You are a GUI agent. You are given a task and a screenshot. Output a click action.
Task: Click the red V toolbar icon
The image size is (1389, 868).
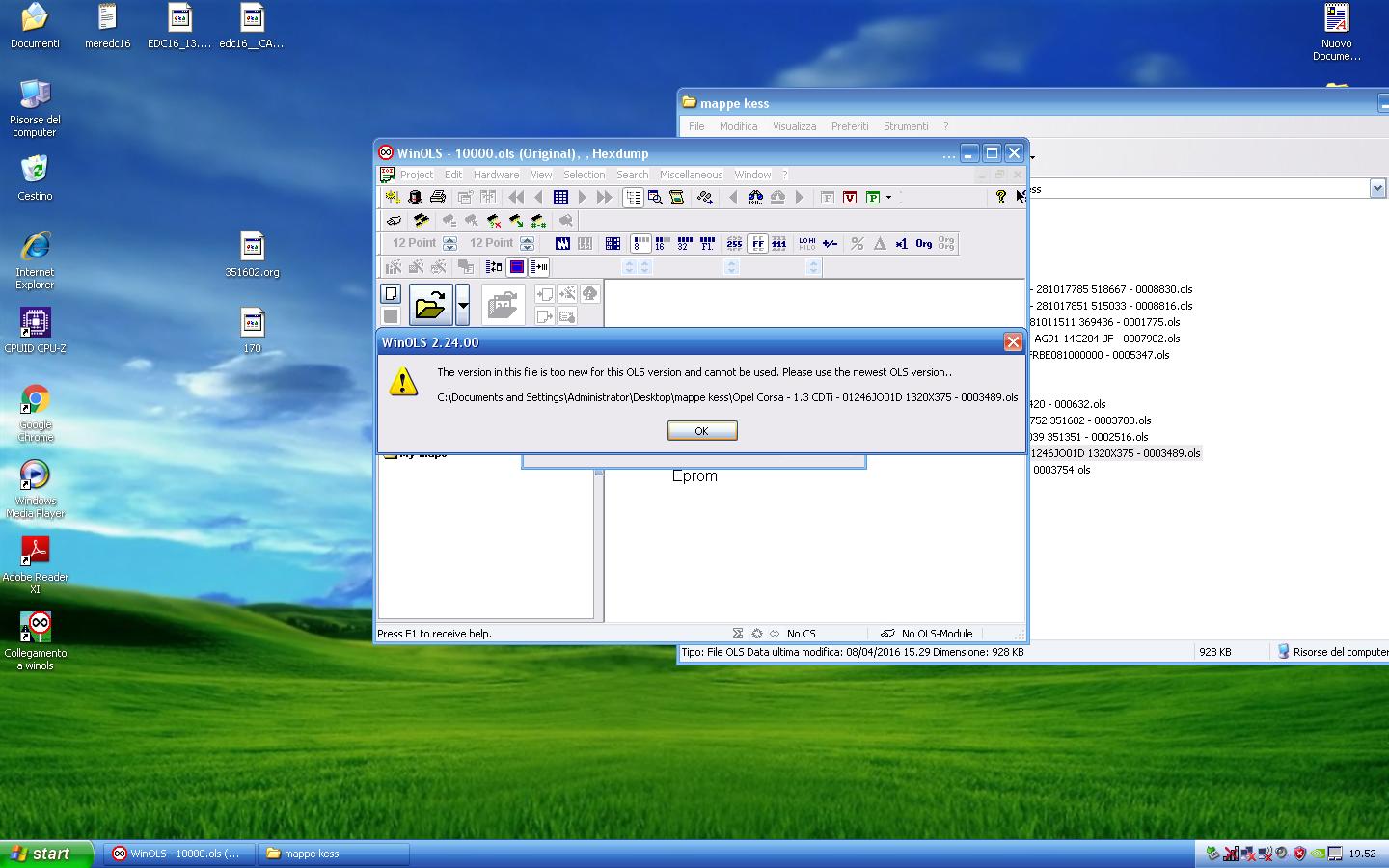pyautogui.click(x=850, y=198)
